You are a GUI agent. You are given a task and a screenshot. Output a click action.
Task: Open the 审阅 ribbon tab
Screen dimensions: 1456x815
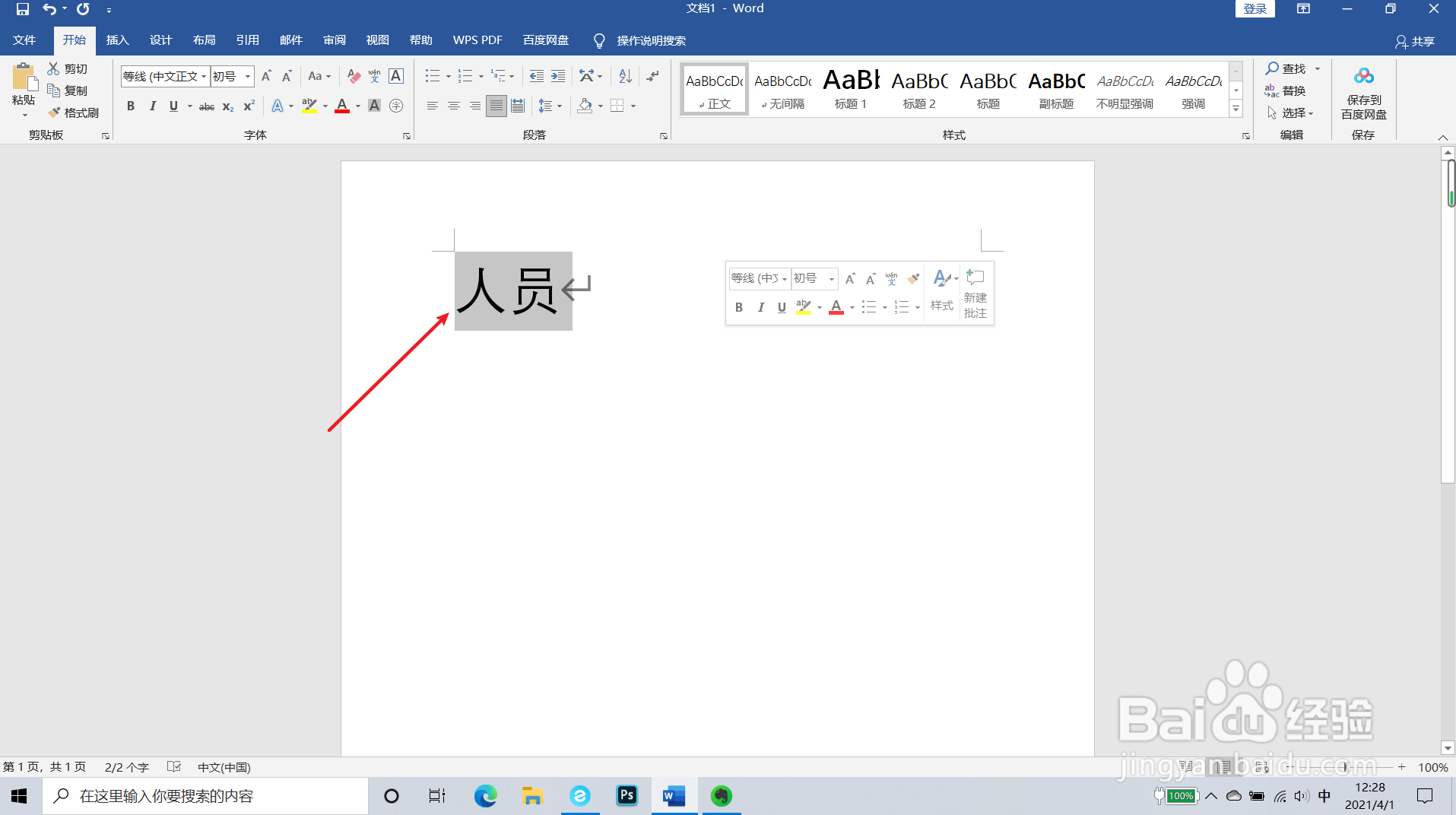click(x=334, y=40)
